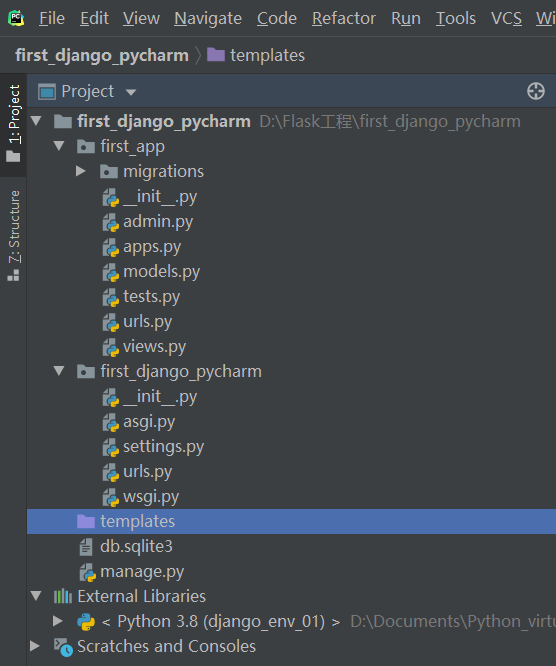Viewport: 556px width, 666px height.
Task: Select admin.py file name
Action: pos(158,222)
